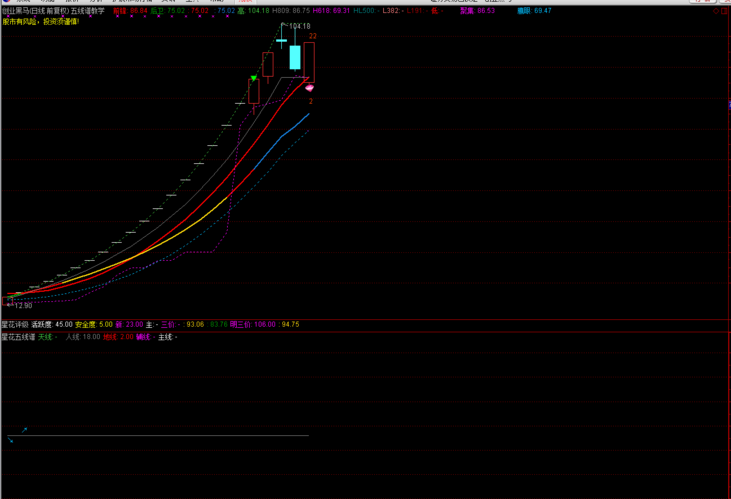Select the last tall red hollow candlestick
This screenshot has height=499, width=731.
pos(309,62)
